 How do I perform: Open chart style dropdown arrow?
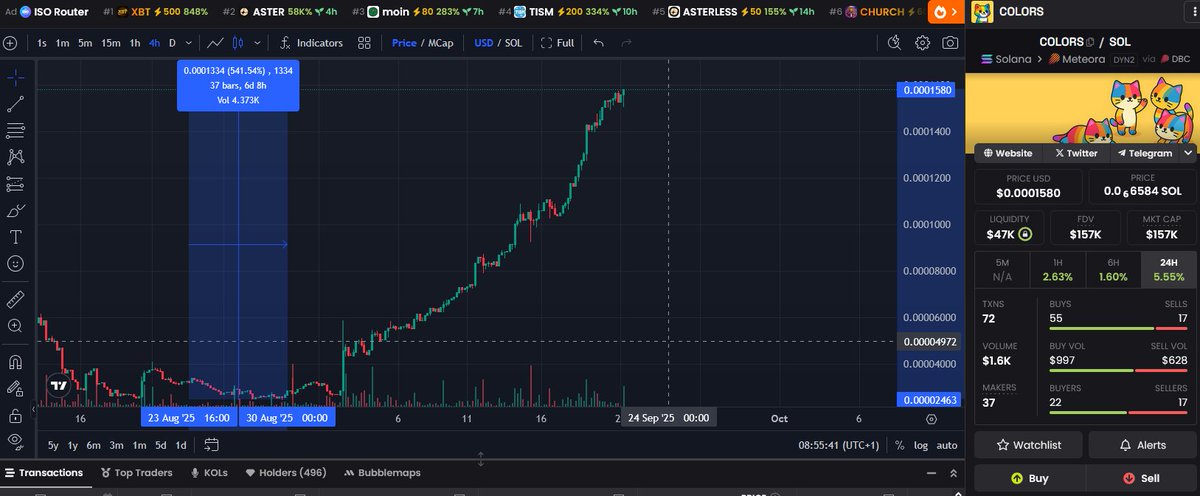(258, 43)
